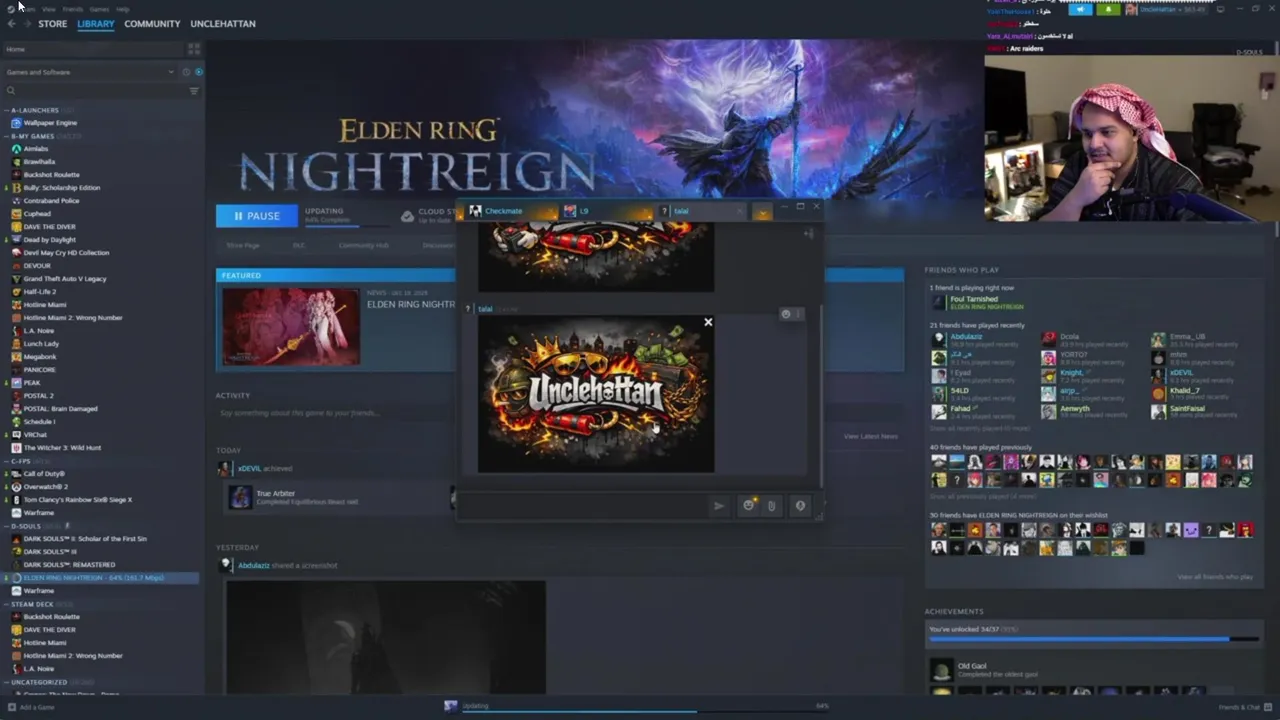
Task: Open the featured news thumbnail image
Action: [x=291, y=326]
